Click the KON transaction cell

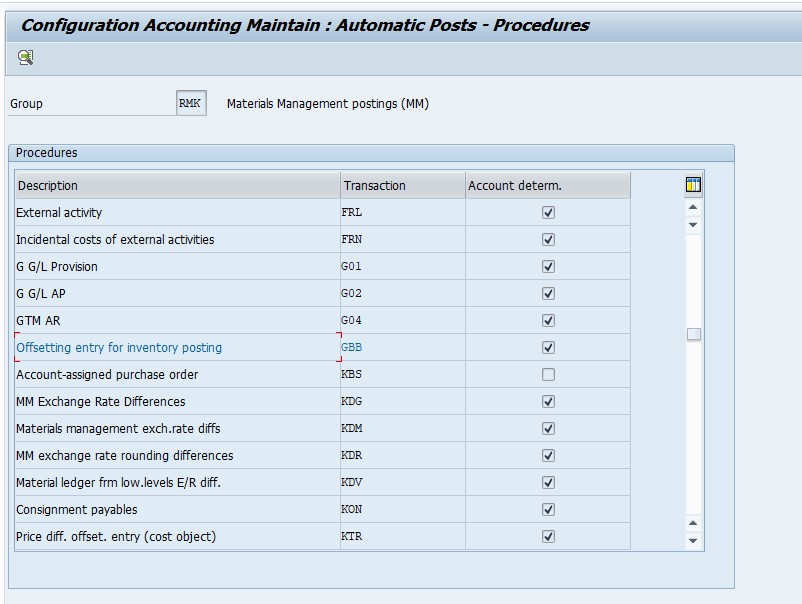(403, 510)
